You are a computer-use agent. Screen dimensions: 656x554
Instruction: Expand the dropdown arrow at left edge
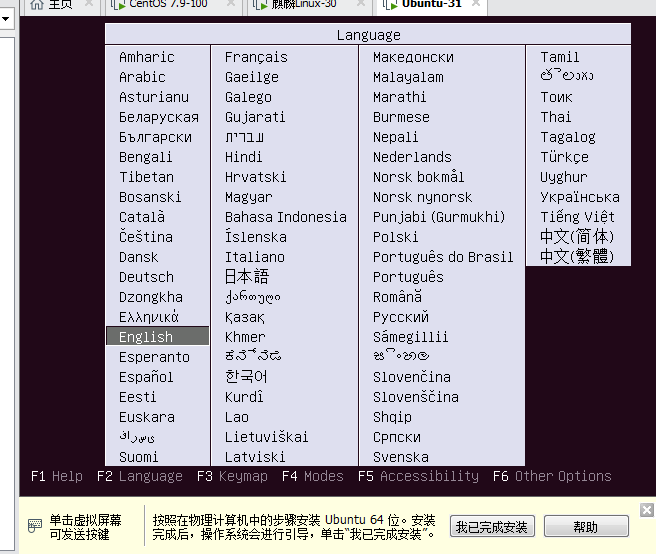(5, 19)
